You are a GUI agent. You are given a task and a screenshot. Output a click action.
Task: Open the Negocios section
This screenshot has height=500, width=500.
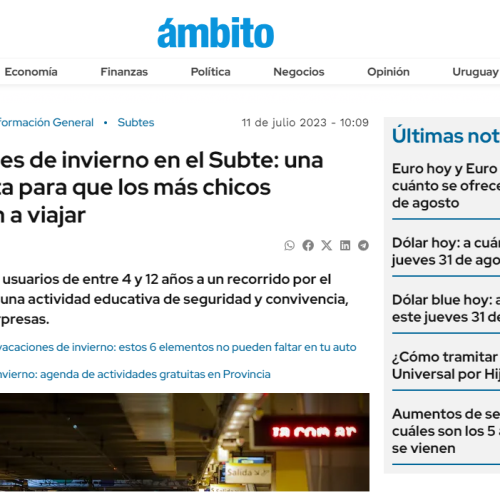click(x=299, y=72)
